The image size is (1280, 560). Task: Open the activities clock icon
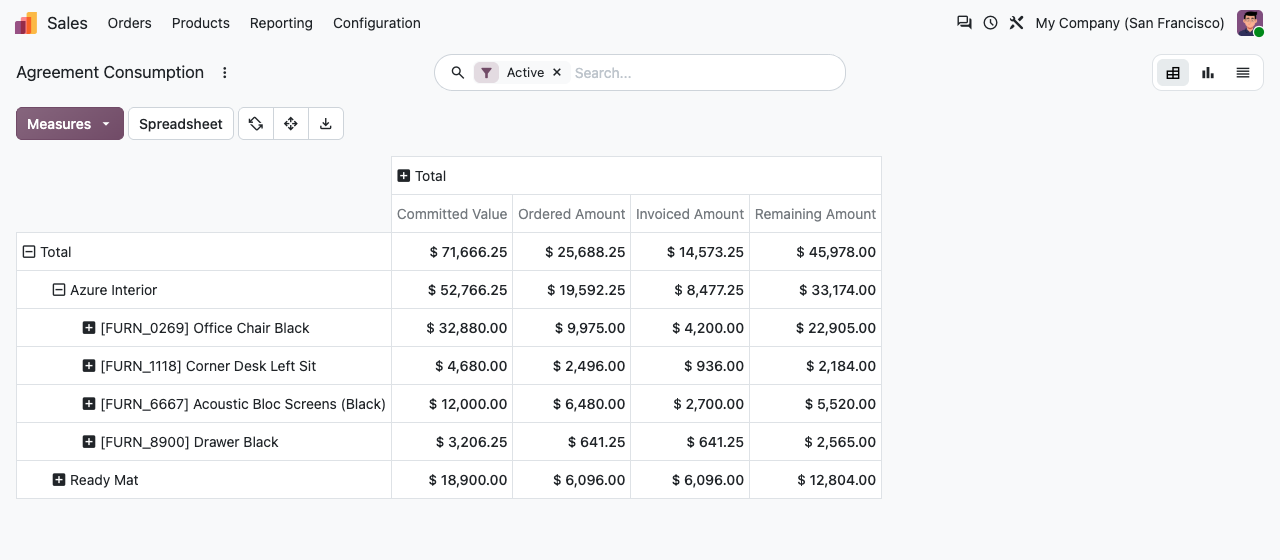tap(990, 22)
